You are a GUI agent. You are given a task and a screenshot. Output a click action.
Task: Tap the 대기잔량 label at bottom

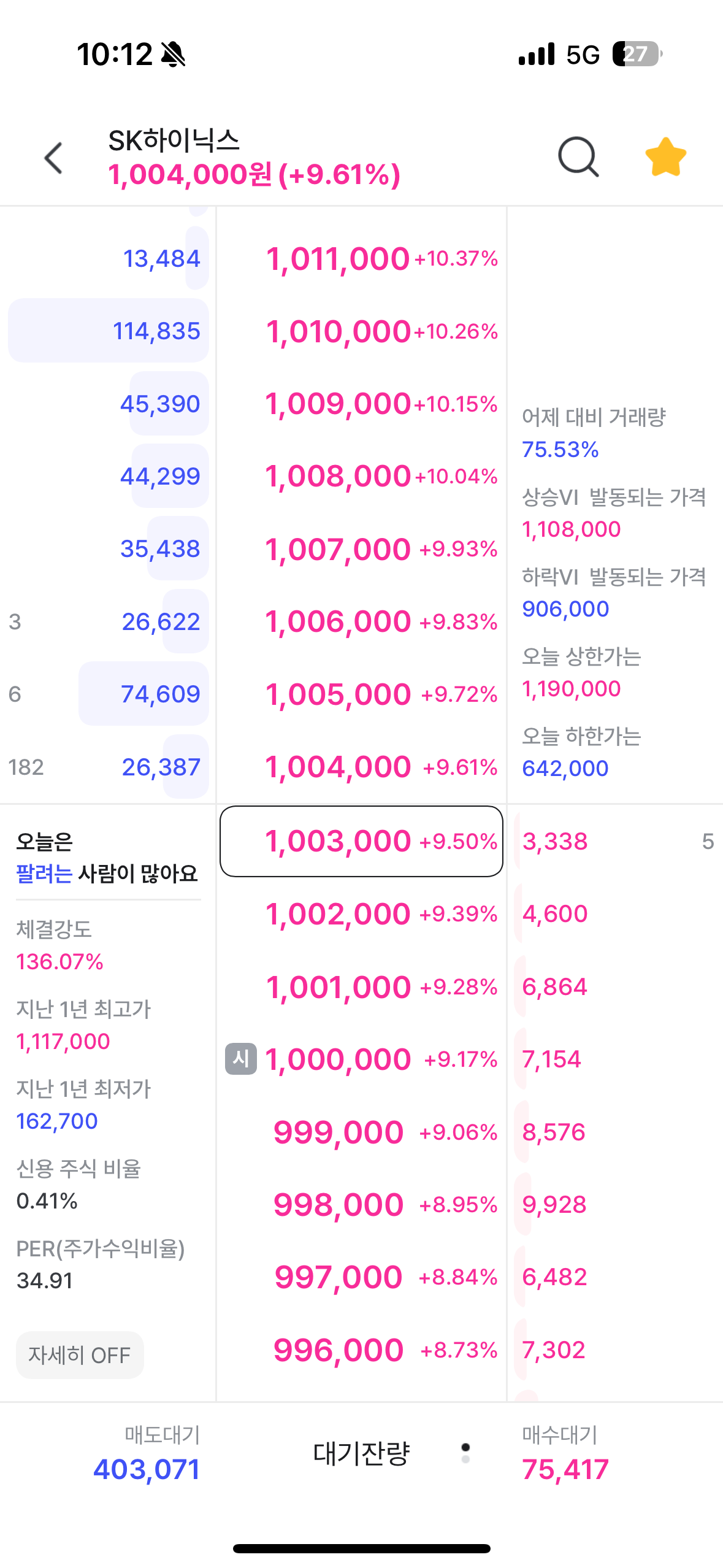click(361, 1453)
